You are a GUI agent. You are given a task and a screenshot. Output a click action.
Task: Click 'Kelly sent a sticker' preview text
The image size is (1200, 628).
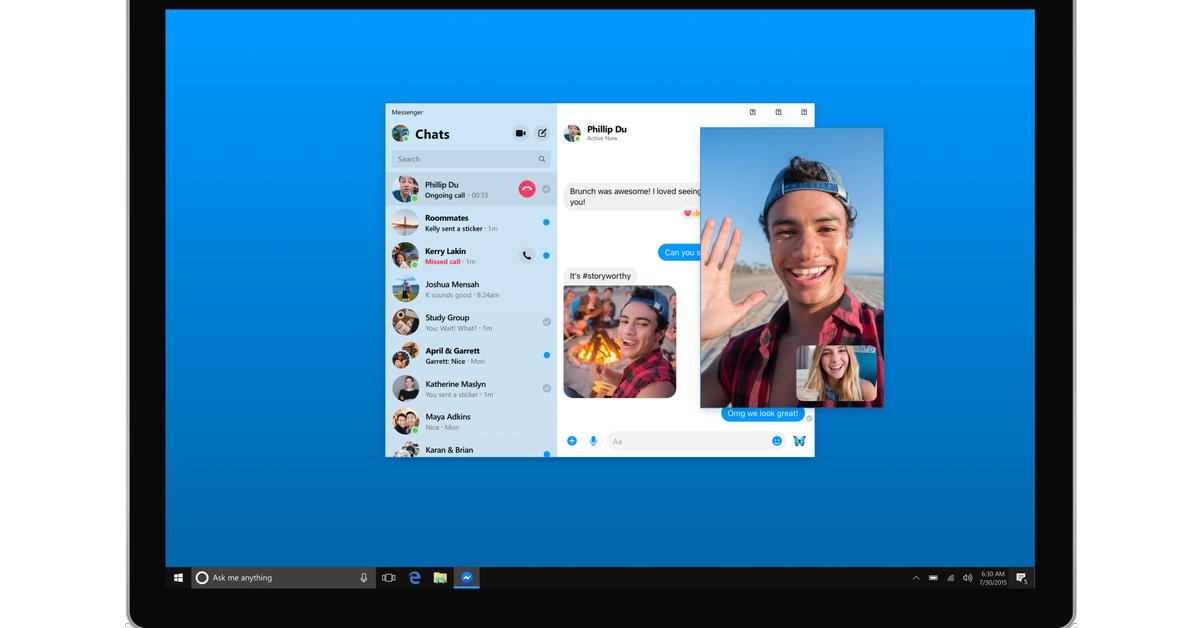pos(455,229)
